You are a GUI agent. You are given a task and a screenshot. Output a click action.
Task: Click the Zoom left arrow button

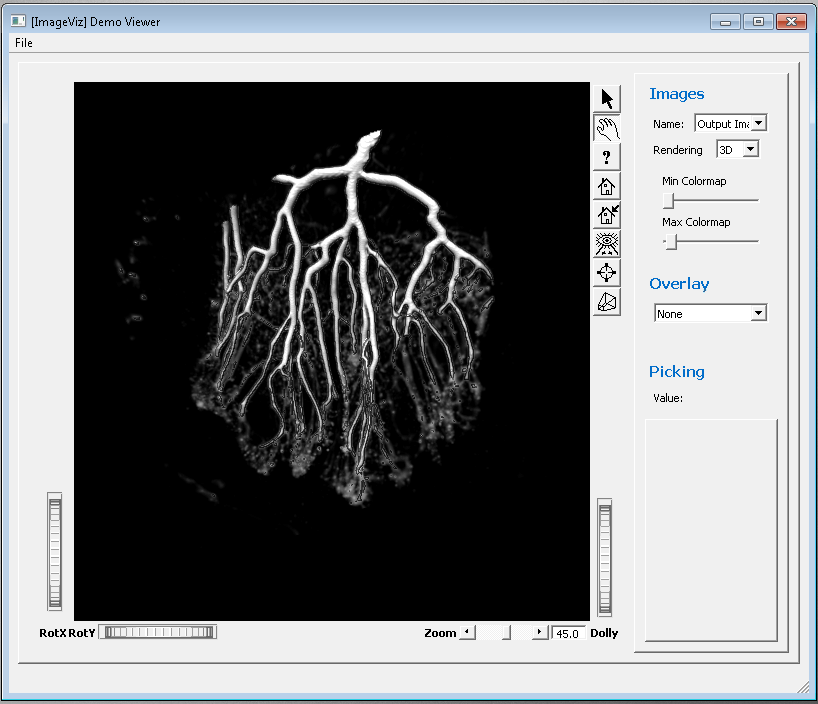(467, 633)
